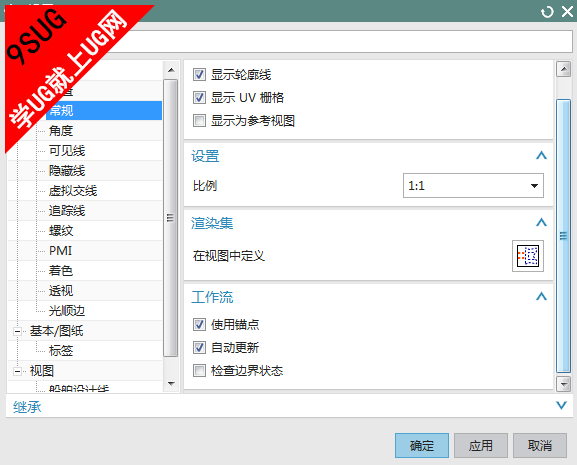The height and width of the screenshot is (465, 577).
Task: Select 基本/图纸 label in the tree
Action: pos(56,331)
